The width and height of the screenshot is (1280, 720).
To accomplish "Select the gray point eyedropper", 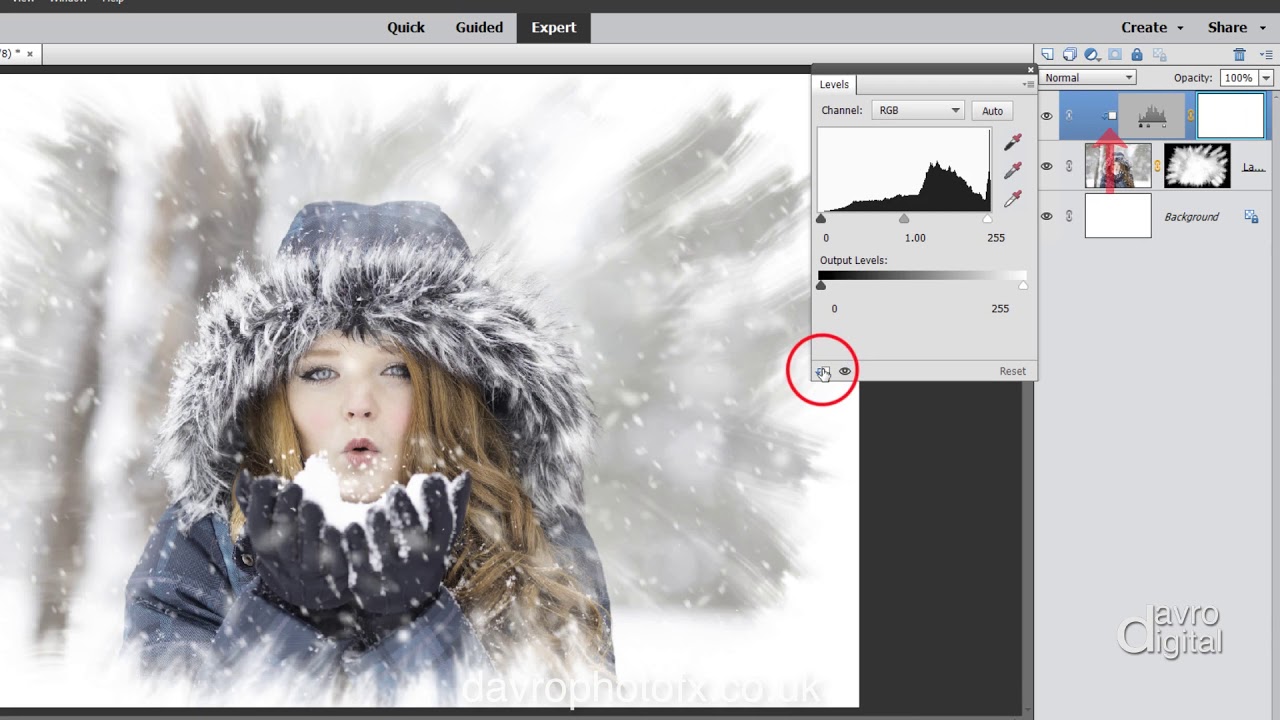I will 1013,170.
